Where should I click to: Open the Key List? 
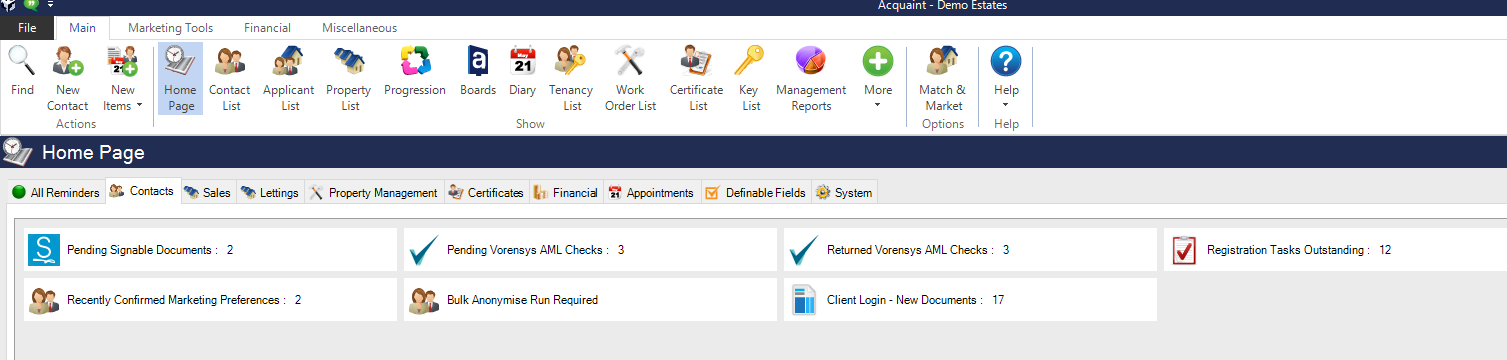click(750, 78)
